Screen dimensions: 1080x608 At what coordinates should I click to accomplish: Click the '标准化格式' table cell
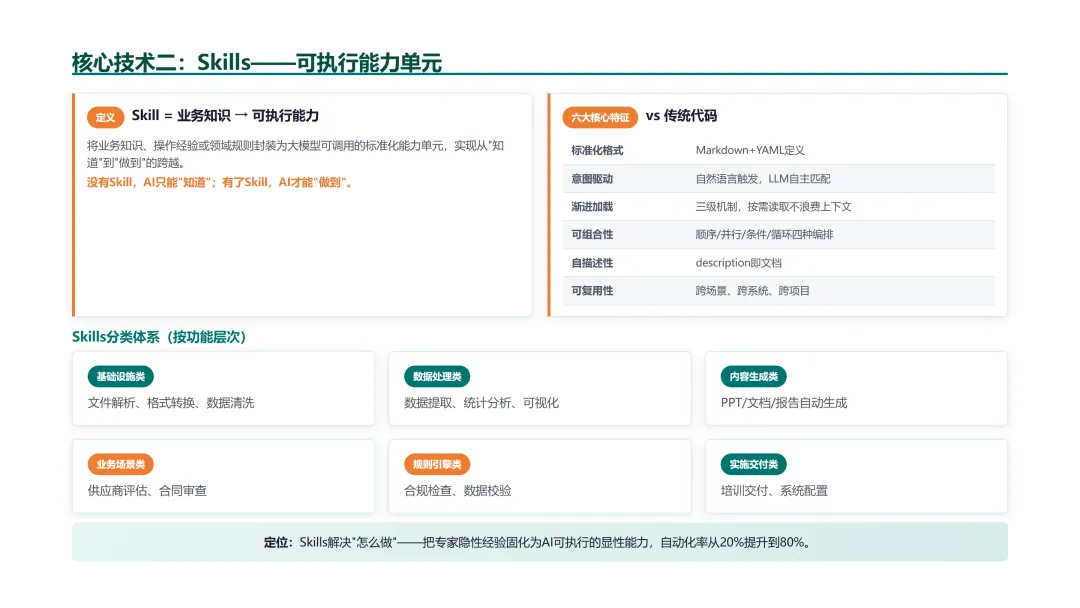[x=597, y=150]
